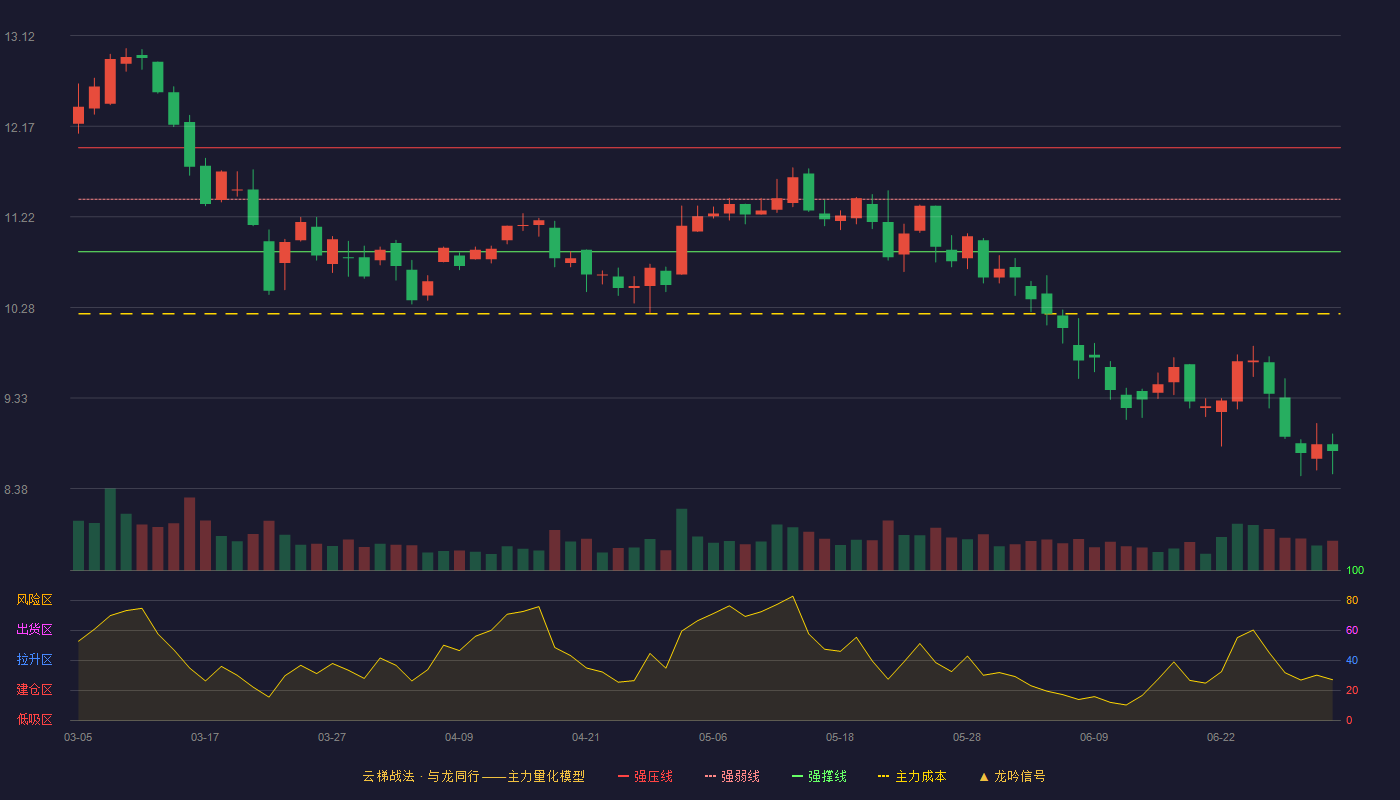Click the green 100 indicator axis value

coord(1355,571)
